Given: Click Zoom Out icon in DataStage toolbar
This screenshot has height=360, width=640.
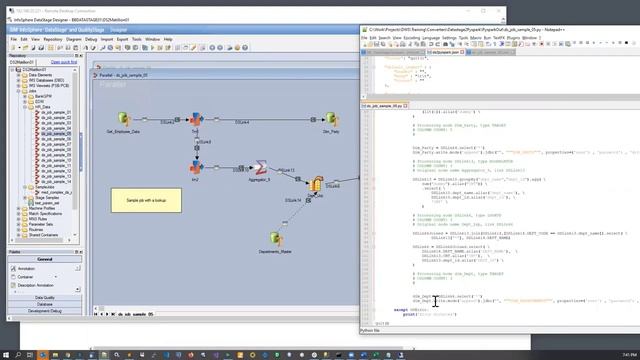Looking at the screenshot, I should pyautogui.click(x=220, y=48).
